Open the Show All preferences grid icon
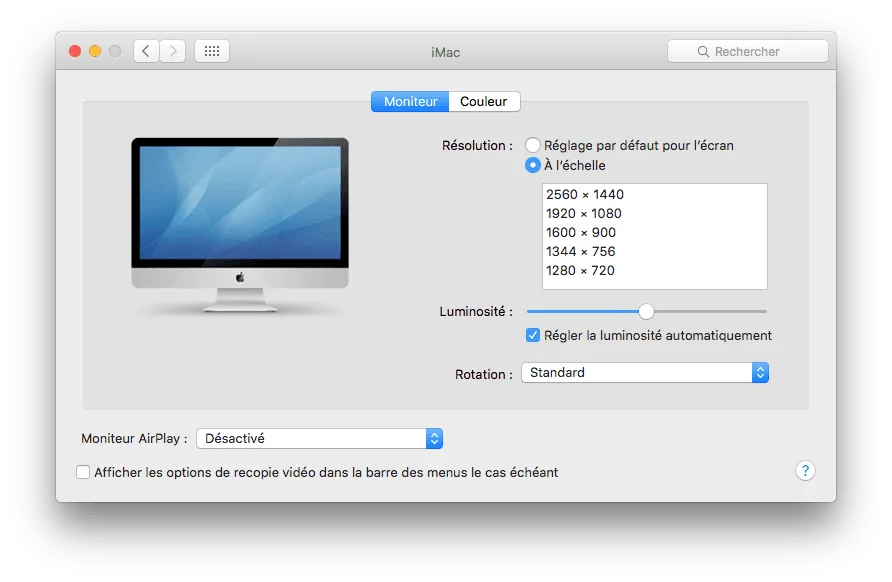 coord(211,51)
